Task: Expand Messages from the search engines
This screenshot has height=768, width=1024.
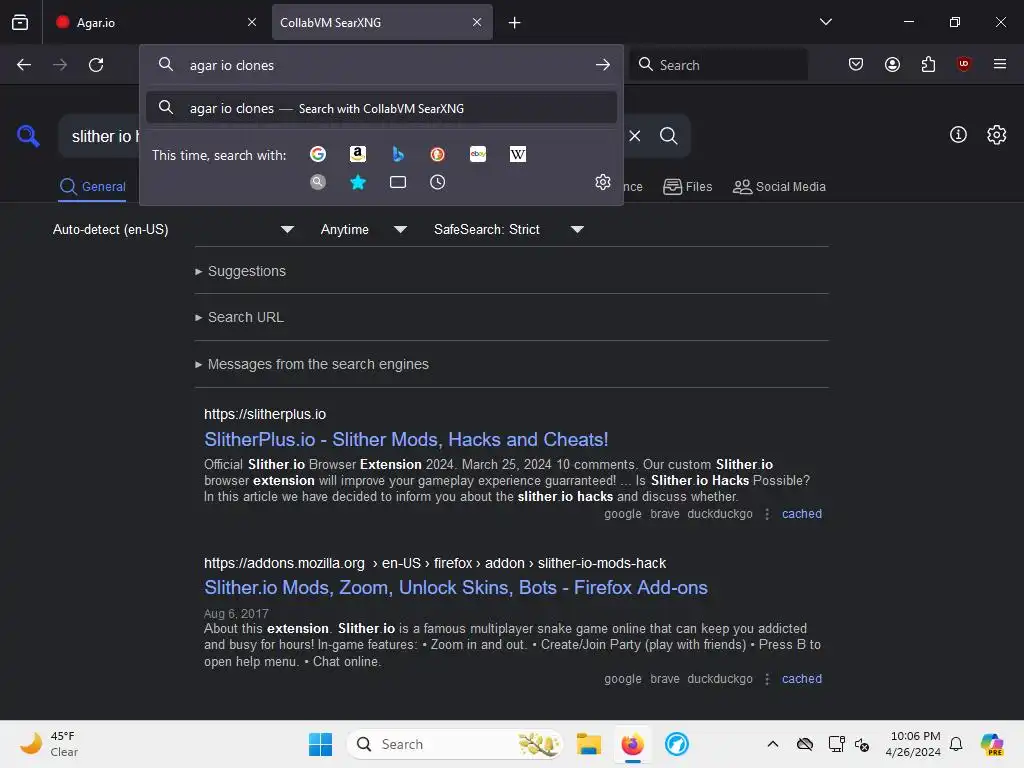Action: click(312, 364)
